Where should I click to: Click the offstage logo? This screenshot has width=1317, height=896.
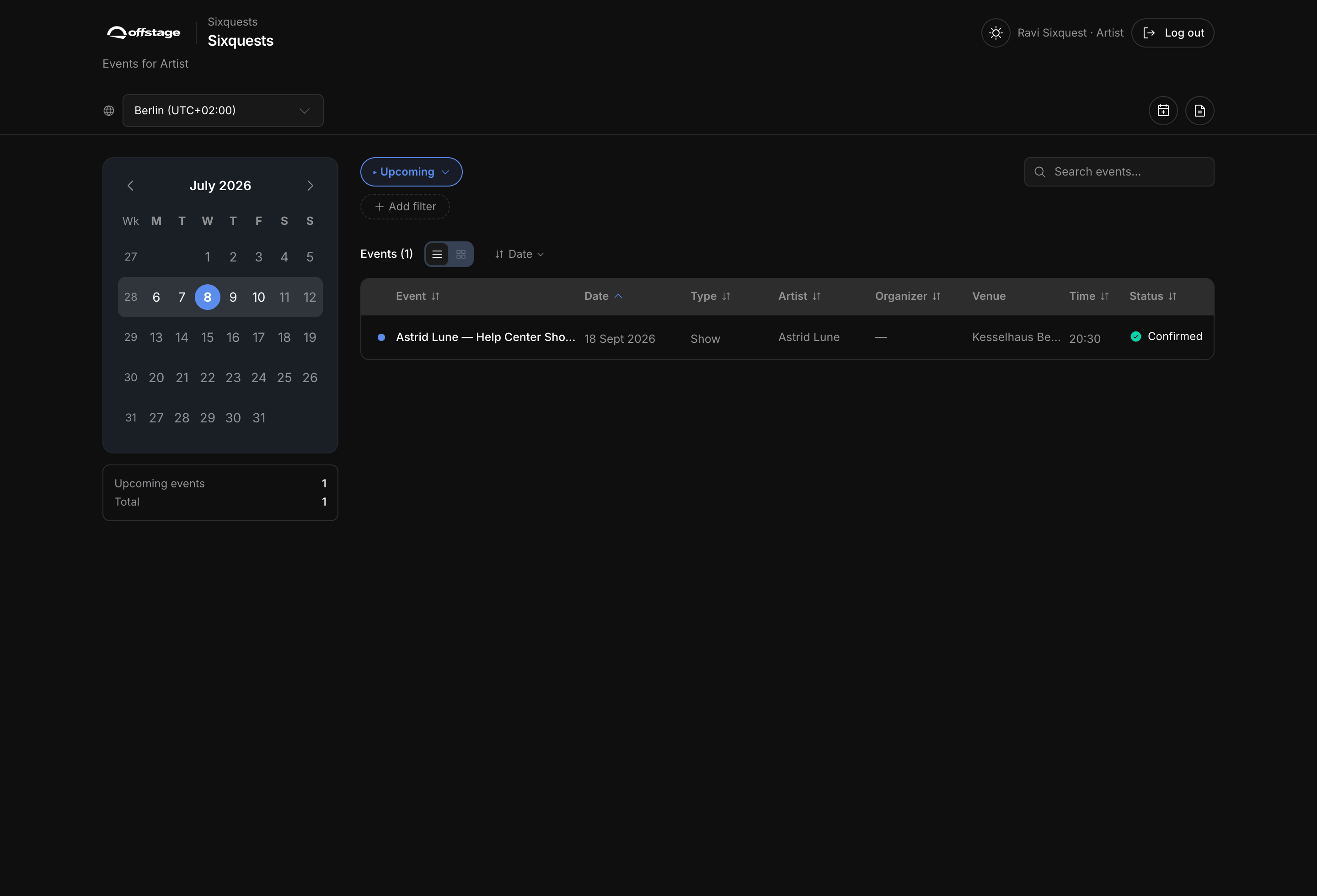[x=144, y=32]
